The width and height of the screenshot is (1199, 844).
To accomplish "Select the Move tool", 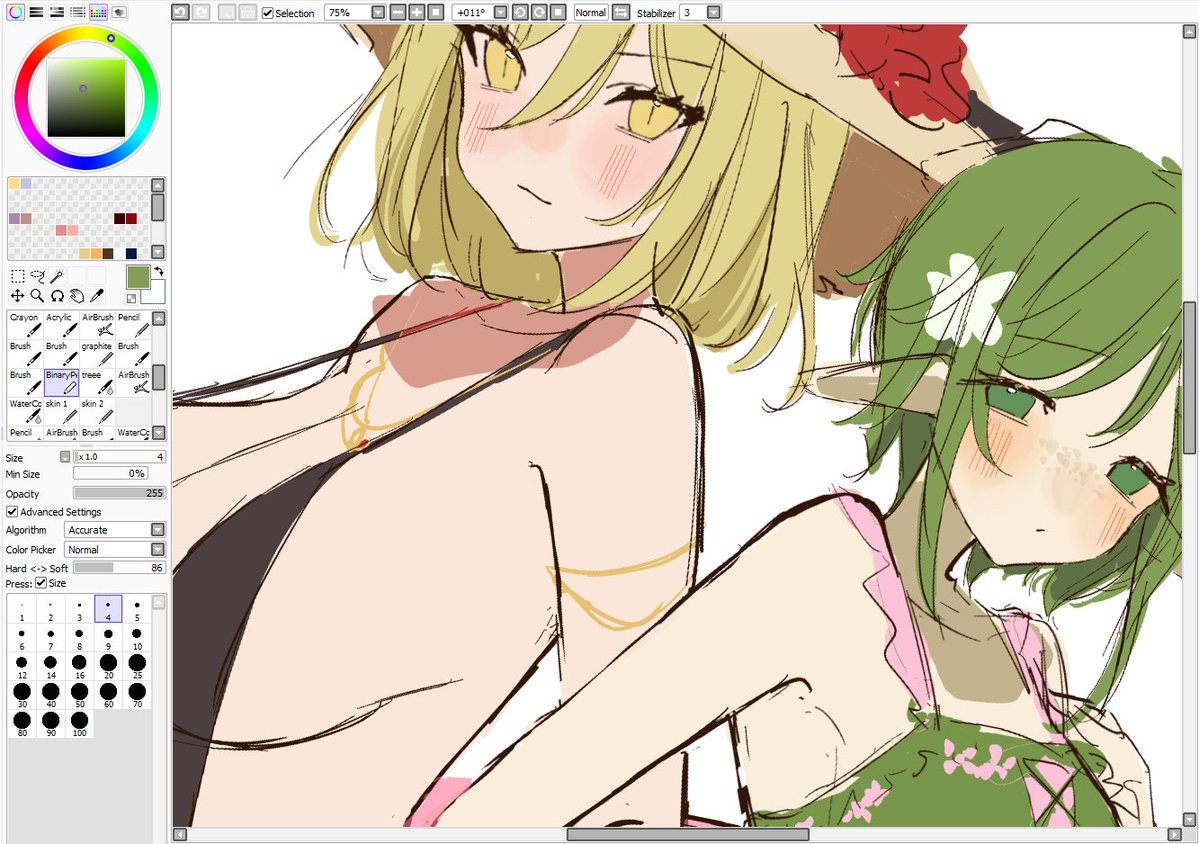I will [x=17, y=296].
